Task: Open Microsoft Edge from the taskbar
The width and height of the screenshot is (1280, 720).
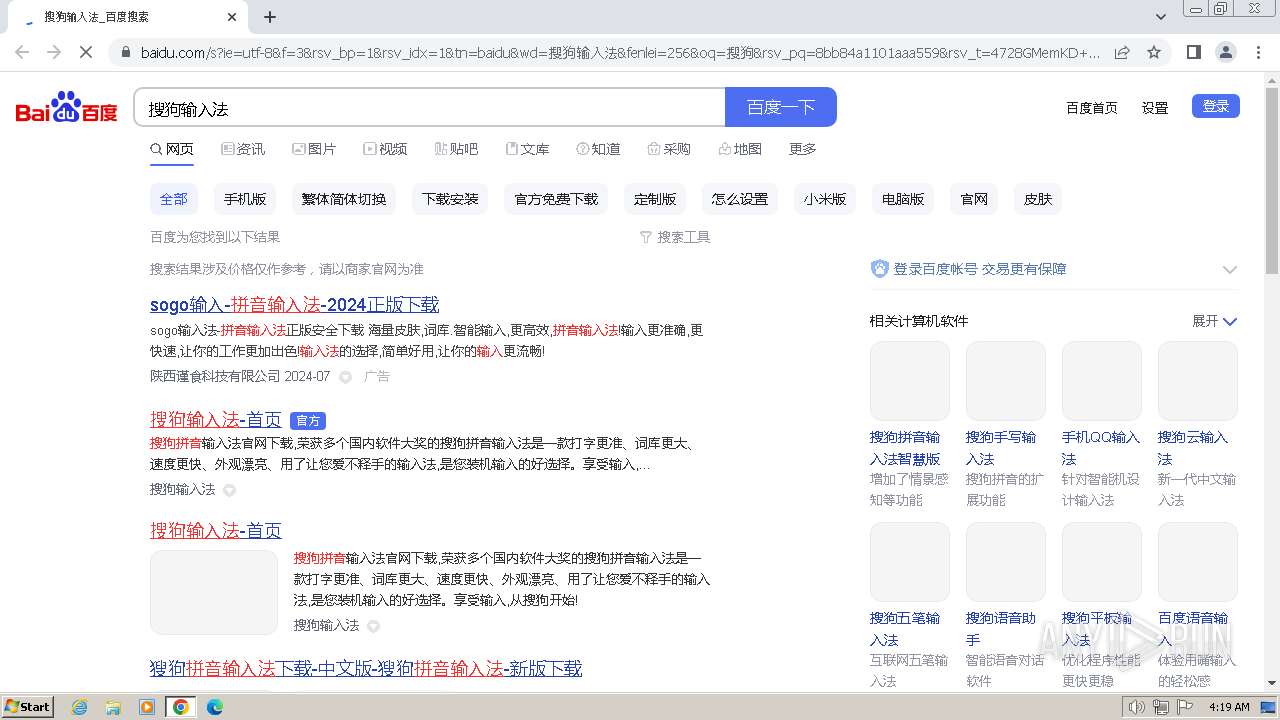Action: click(x=215, y=706)
